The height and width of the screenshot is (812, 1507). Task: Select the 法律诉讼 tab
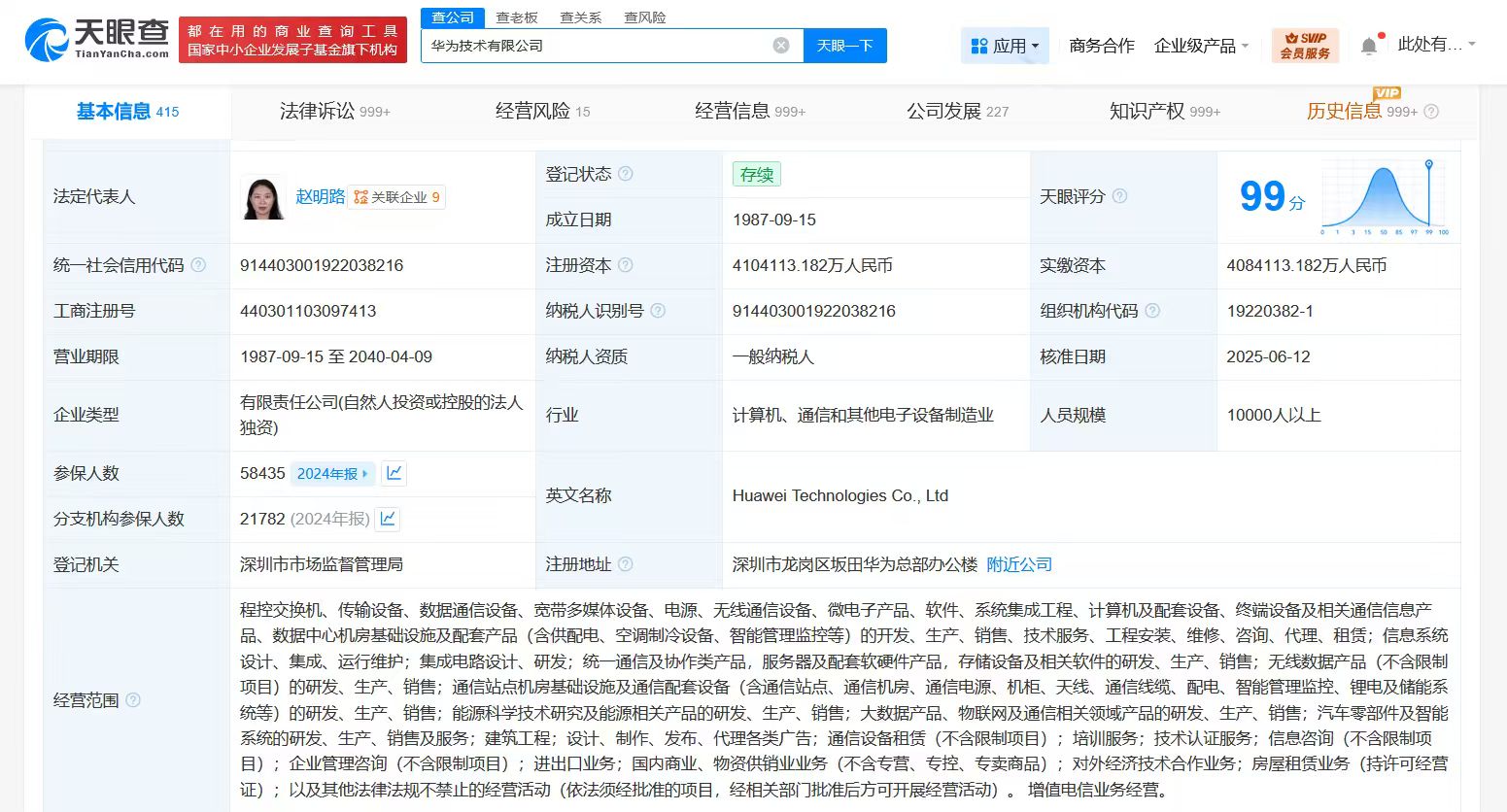(x=334, y=112)
